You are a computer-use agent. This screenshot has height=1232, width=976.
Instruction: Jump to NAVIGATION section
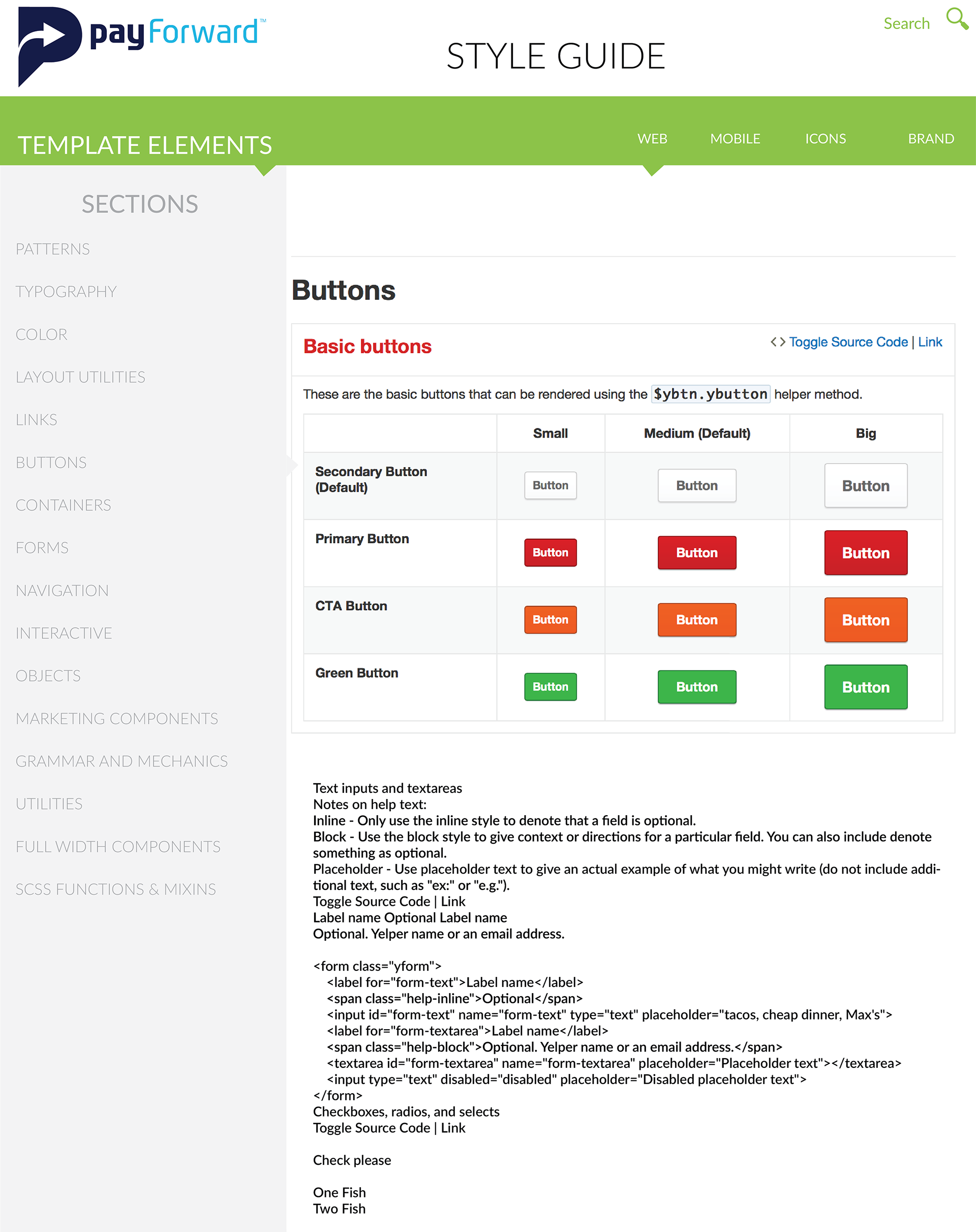click(x=62, y=590)
